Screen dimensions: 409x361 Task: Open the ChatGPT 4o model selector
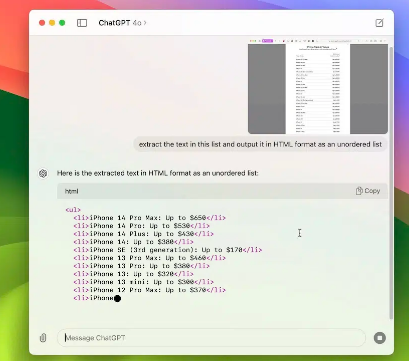(x=122, y=23)
